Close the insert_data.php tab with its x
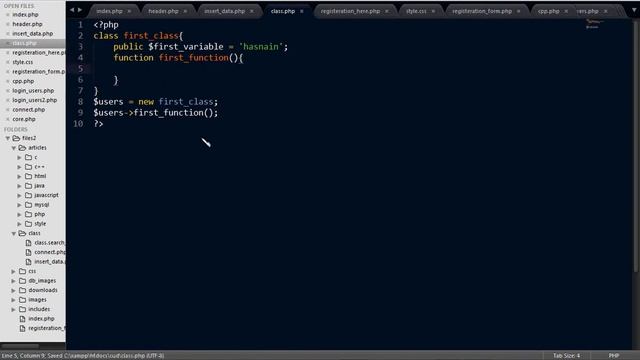Image resolution: width=640 pixels, height=360 pixels. pos(252,11)
